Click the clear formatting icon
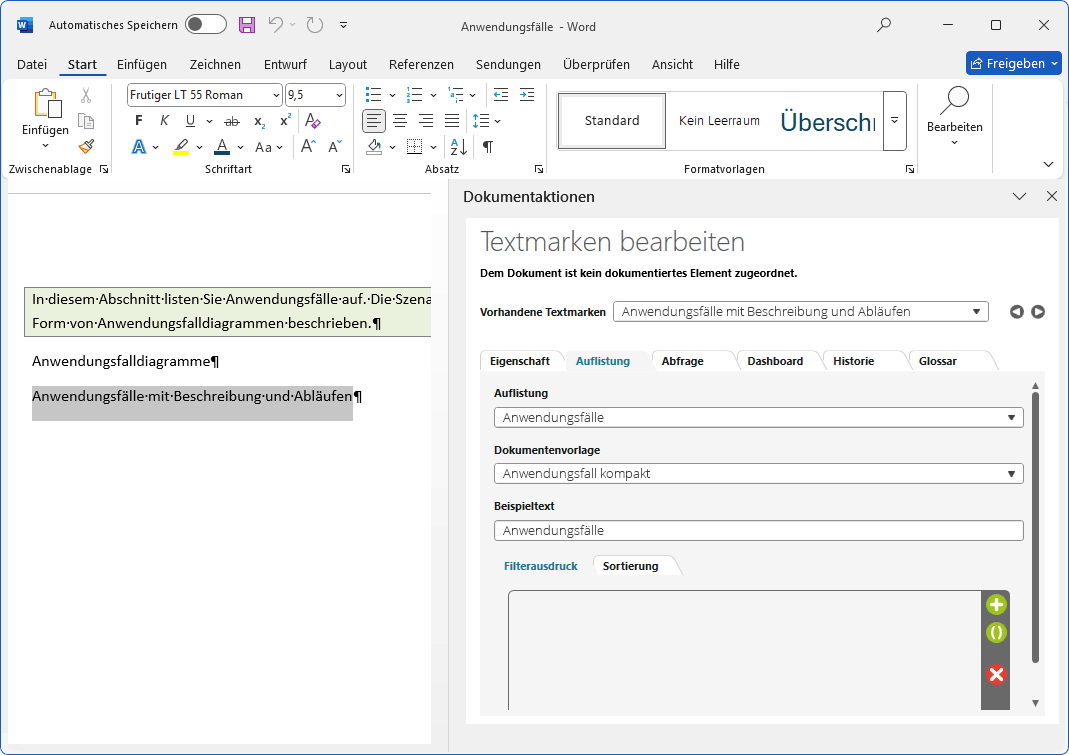 (312, 121)
